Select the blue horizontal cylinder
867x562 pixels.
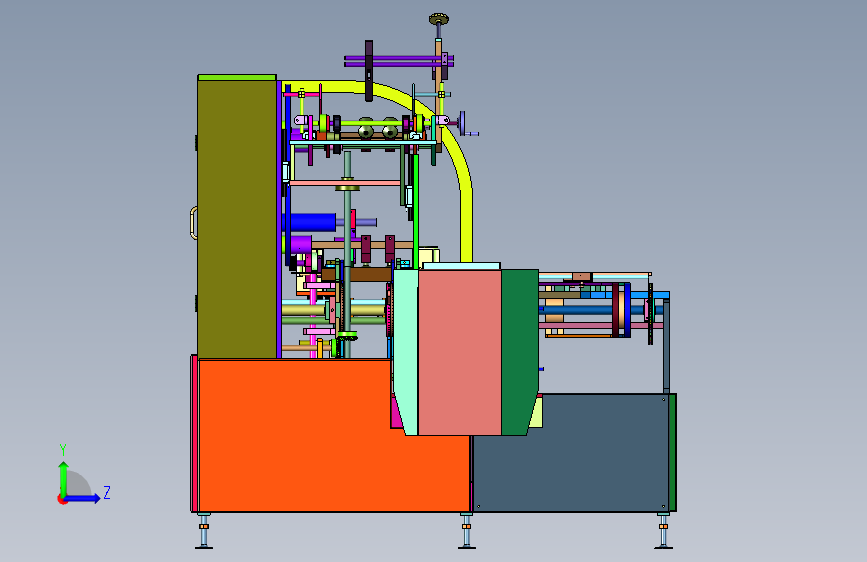coord(310,222)
